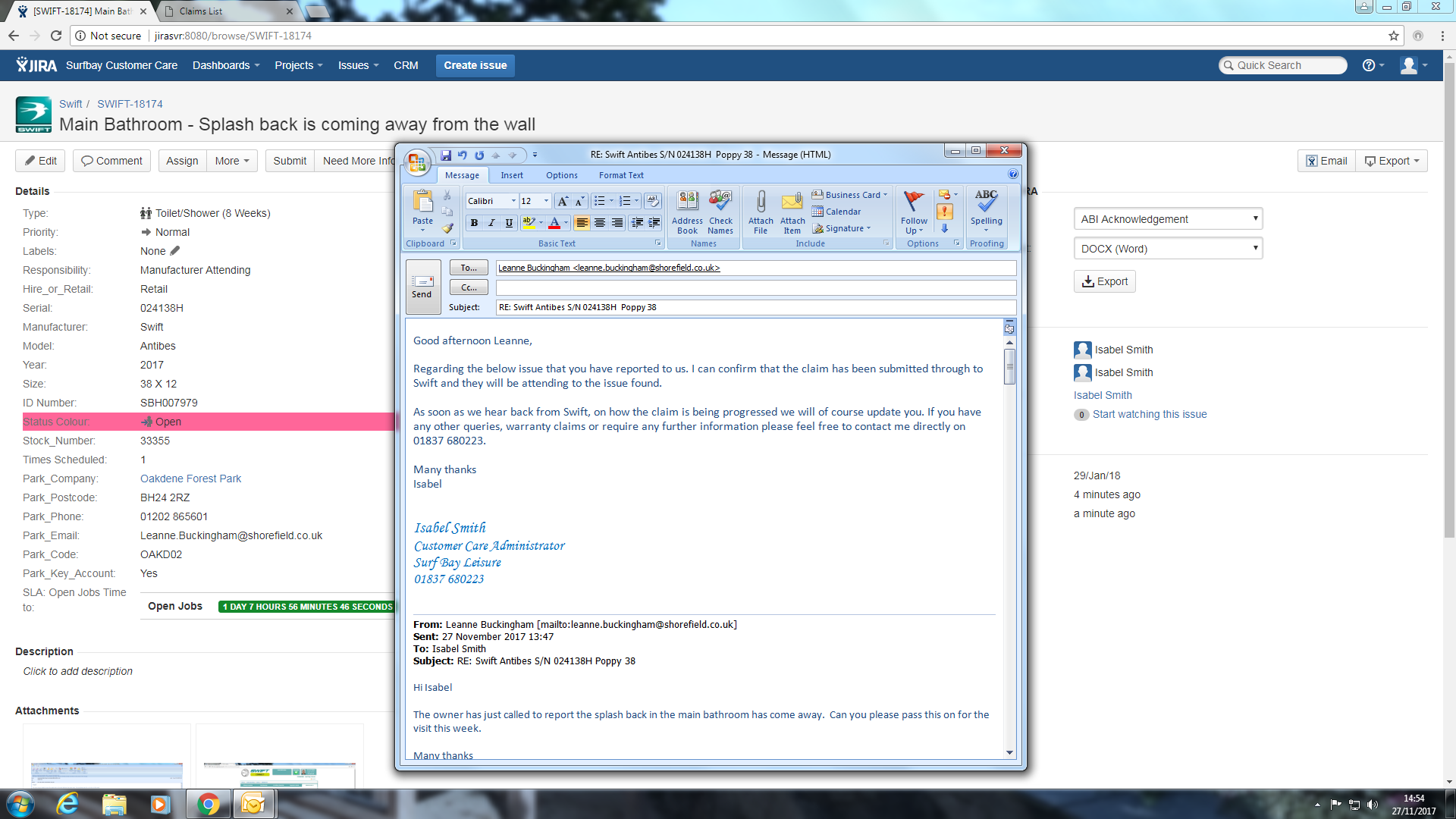
Task: Expand the Calibri font name dropdown
Action: (513, 201)
